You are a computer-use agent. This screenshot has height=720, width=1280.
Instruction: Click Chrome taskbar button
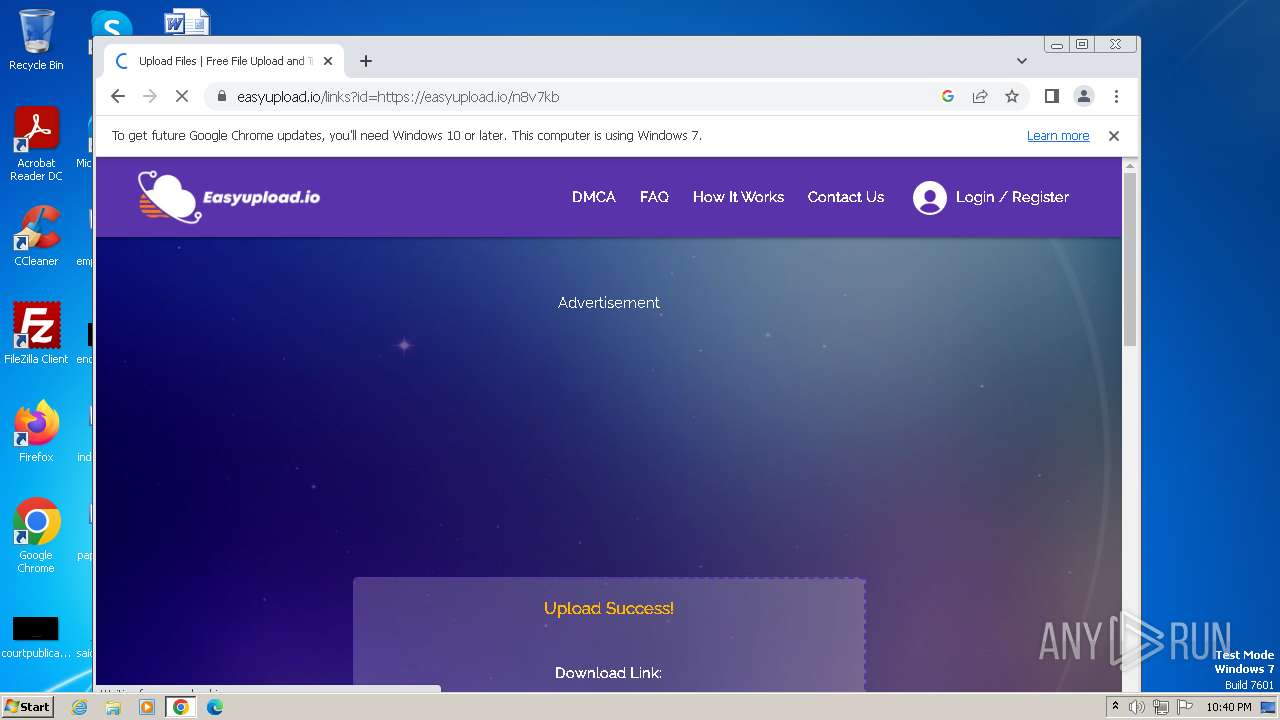pyautogui.click(x=180, y=707)
